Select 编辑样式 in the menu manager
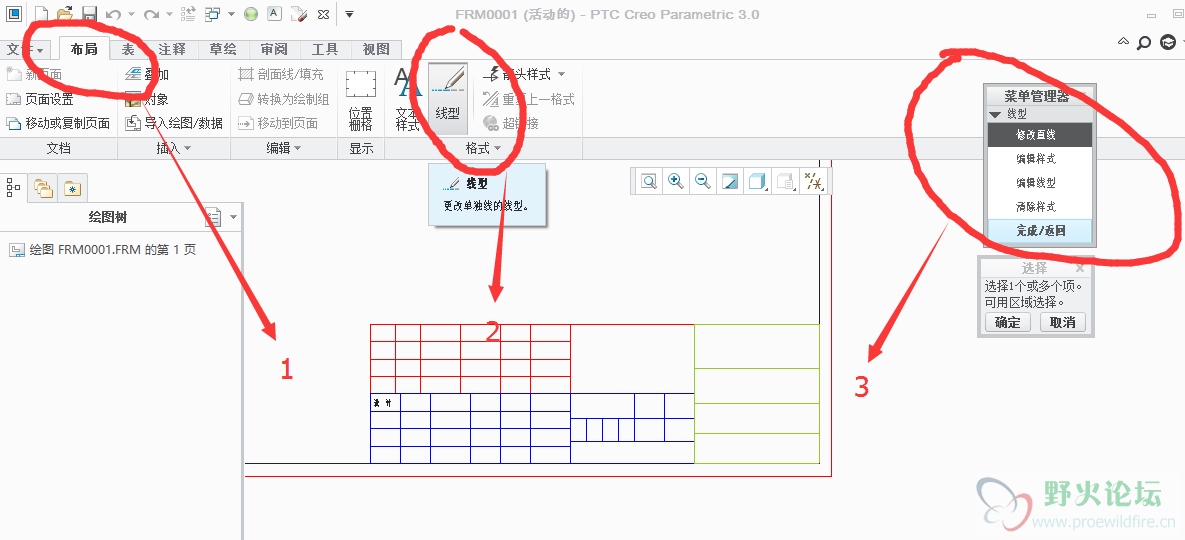The image size is (1185, 540). click(1040, 159)
